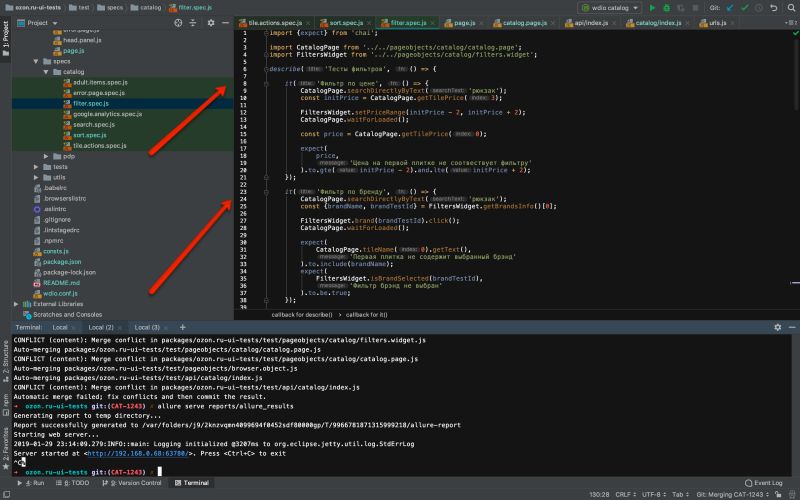Click the Git revert arrow icon

tap(774, 8)
